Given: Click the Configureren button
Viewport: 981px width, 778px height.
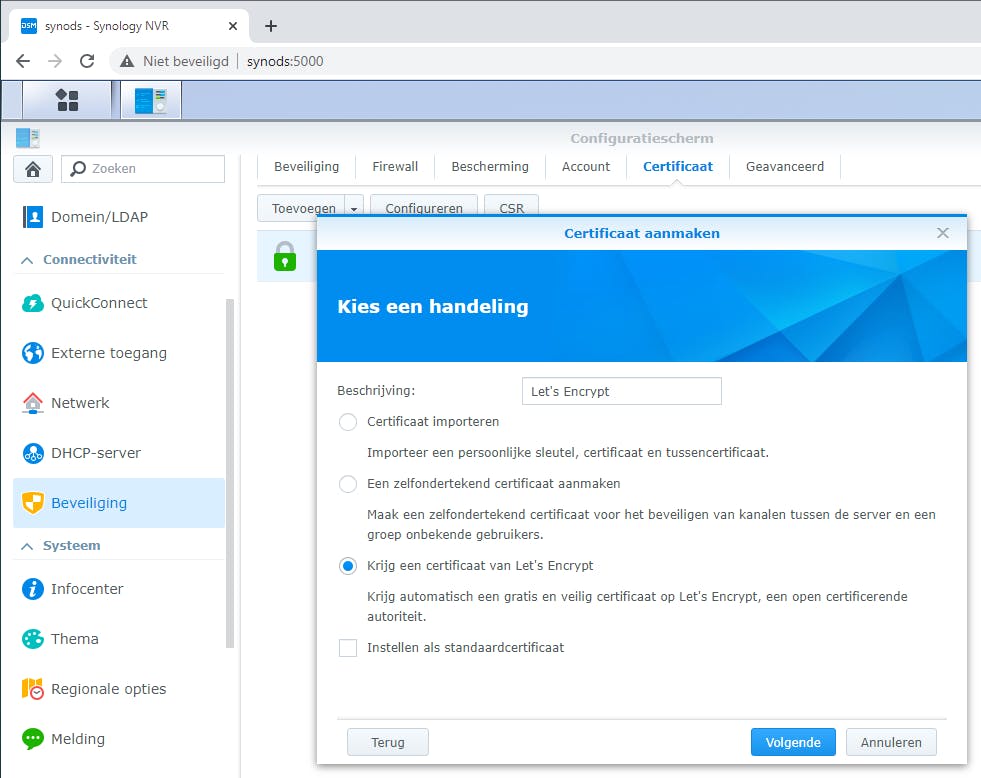Looking at the screenshot, I should [x=424, y=208].
